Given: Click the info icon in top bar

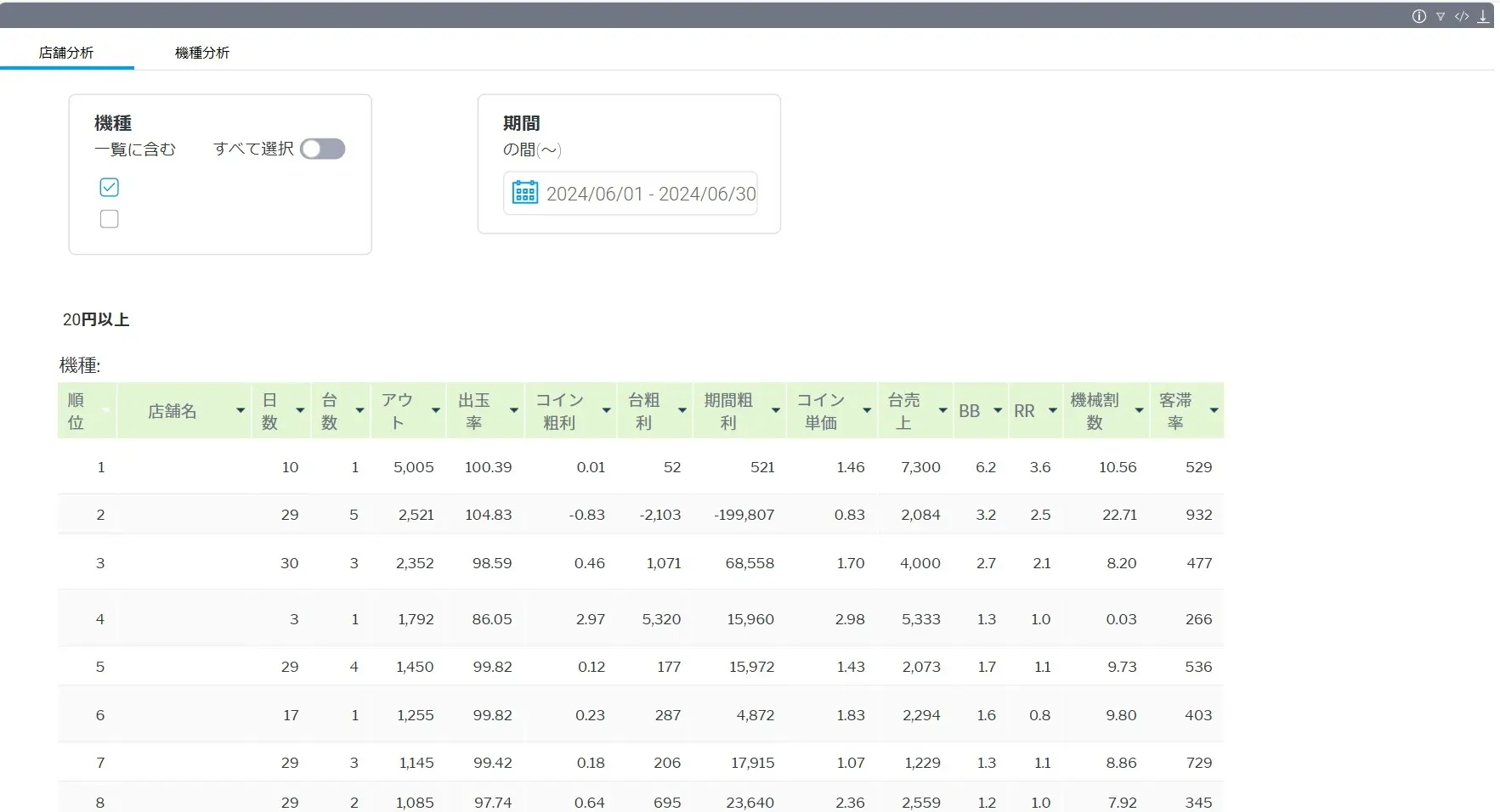Looking at the screenshot, I should (x=1418, y=16).
